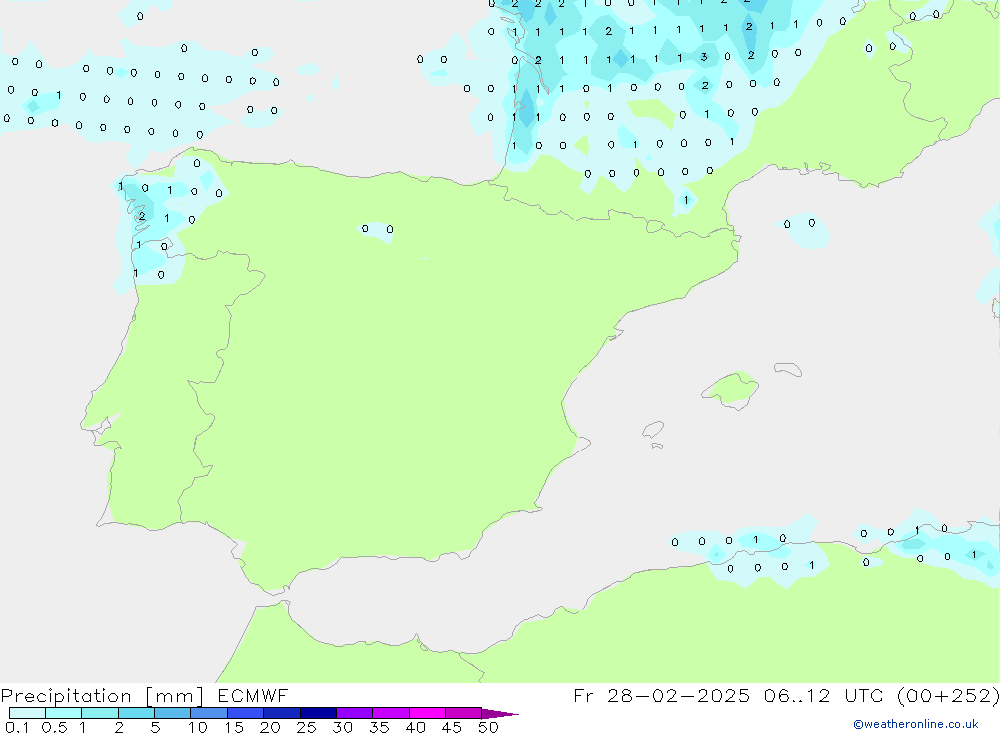Click legend label '25'

click(x=306, y=727)
